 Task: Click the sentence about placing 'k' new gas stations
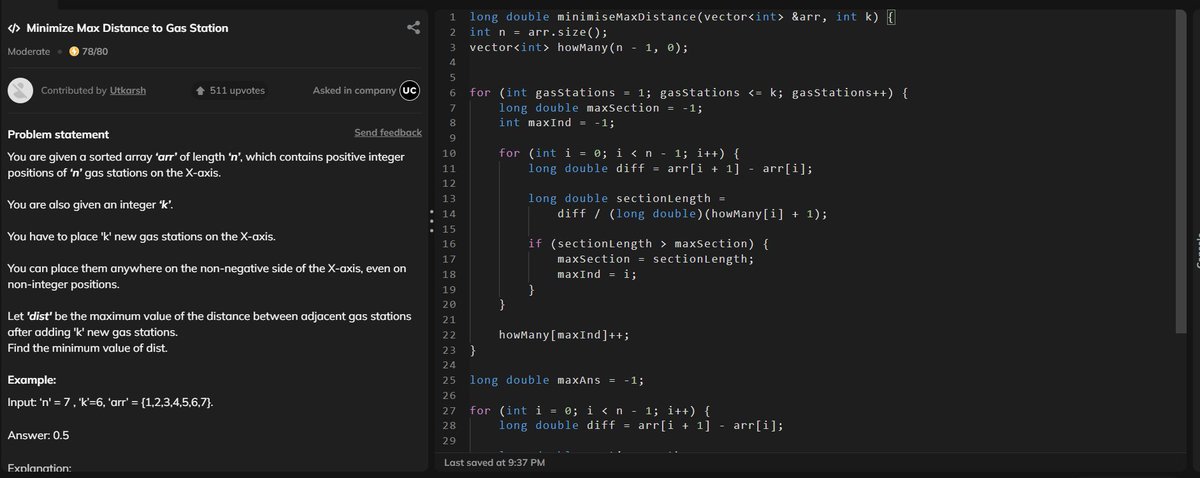pos(141,237)
